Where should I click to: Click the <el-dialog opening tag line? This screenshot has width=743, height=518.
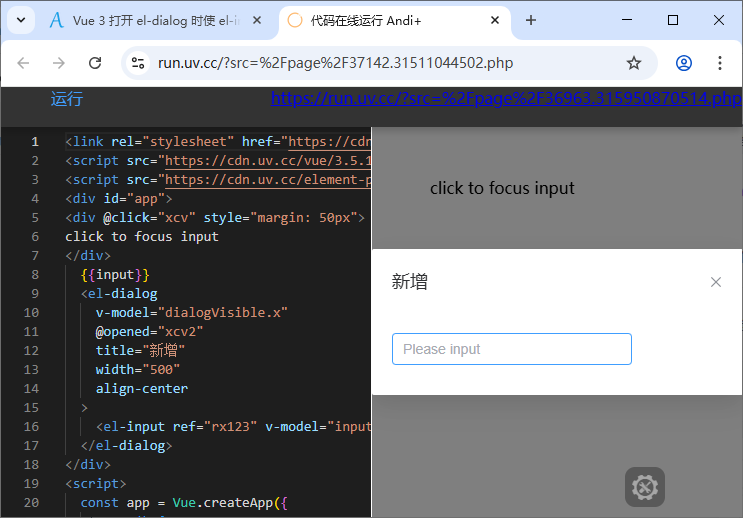[x=119, y=293]
